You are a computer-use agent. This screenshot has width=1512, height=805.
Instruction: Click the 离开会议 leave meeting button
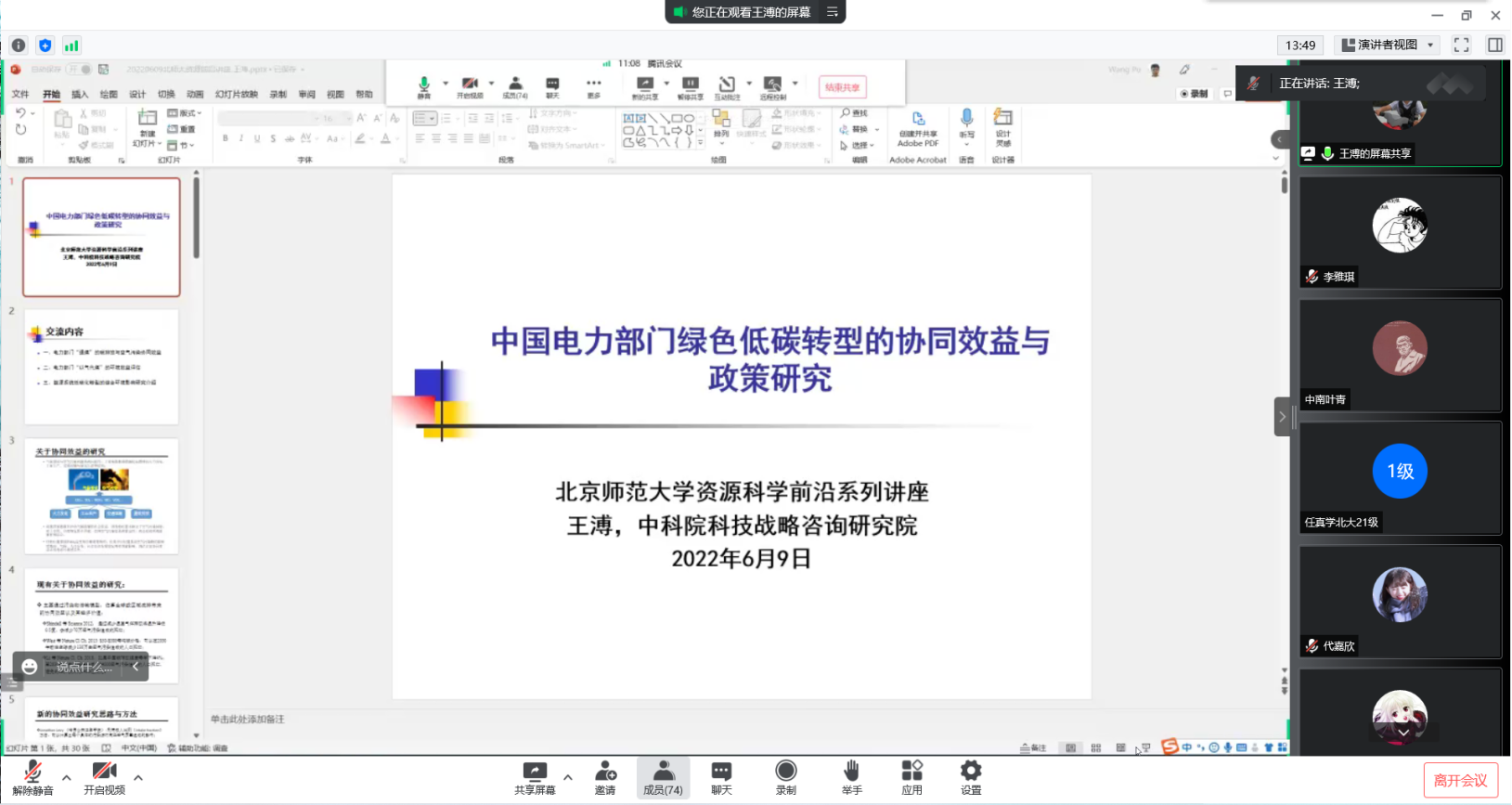tap(1460, 781)
